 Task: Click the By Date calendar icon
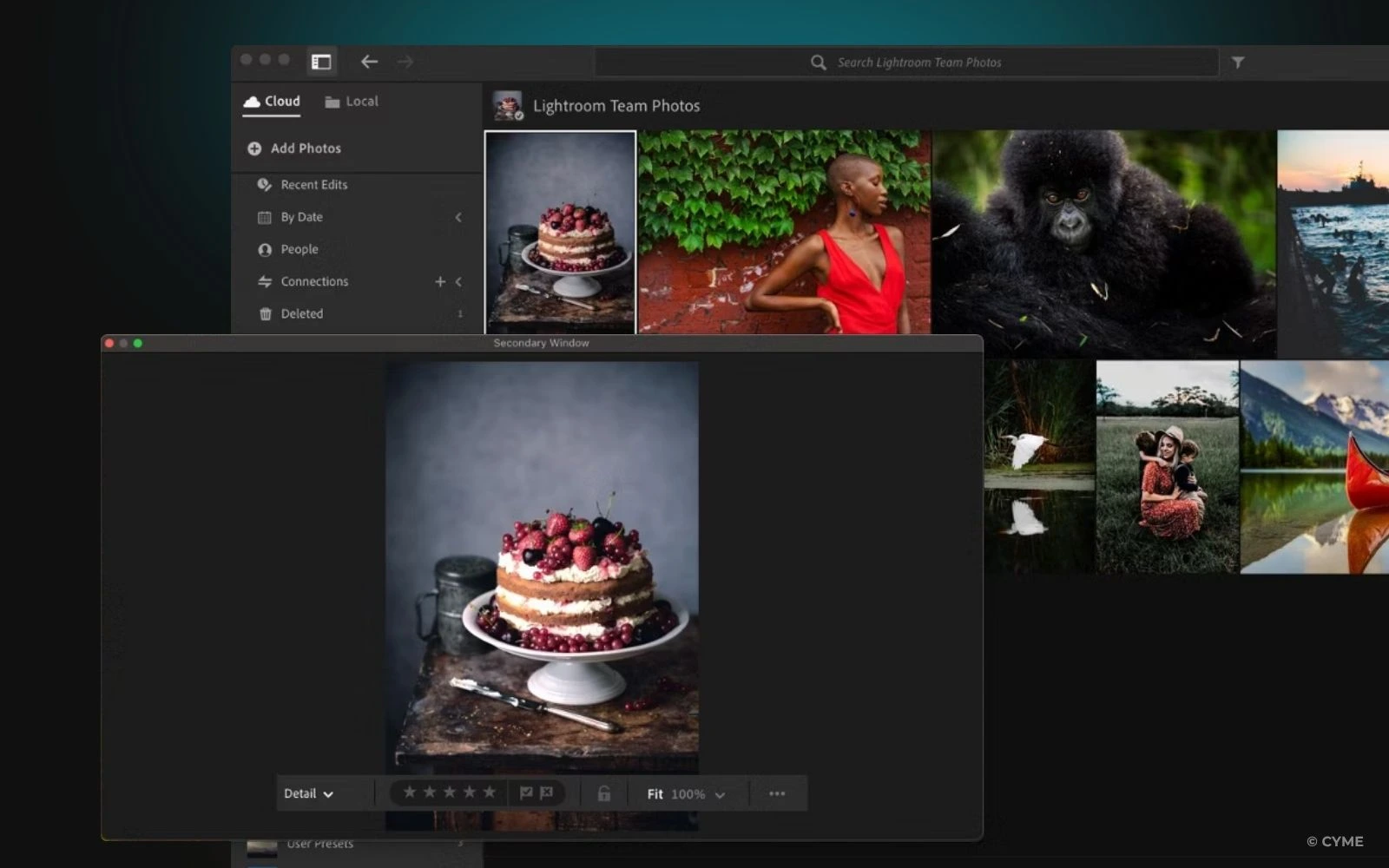(x=265, y=217)
